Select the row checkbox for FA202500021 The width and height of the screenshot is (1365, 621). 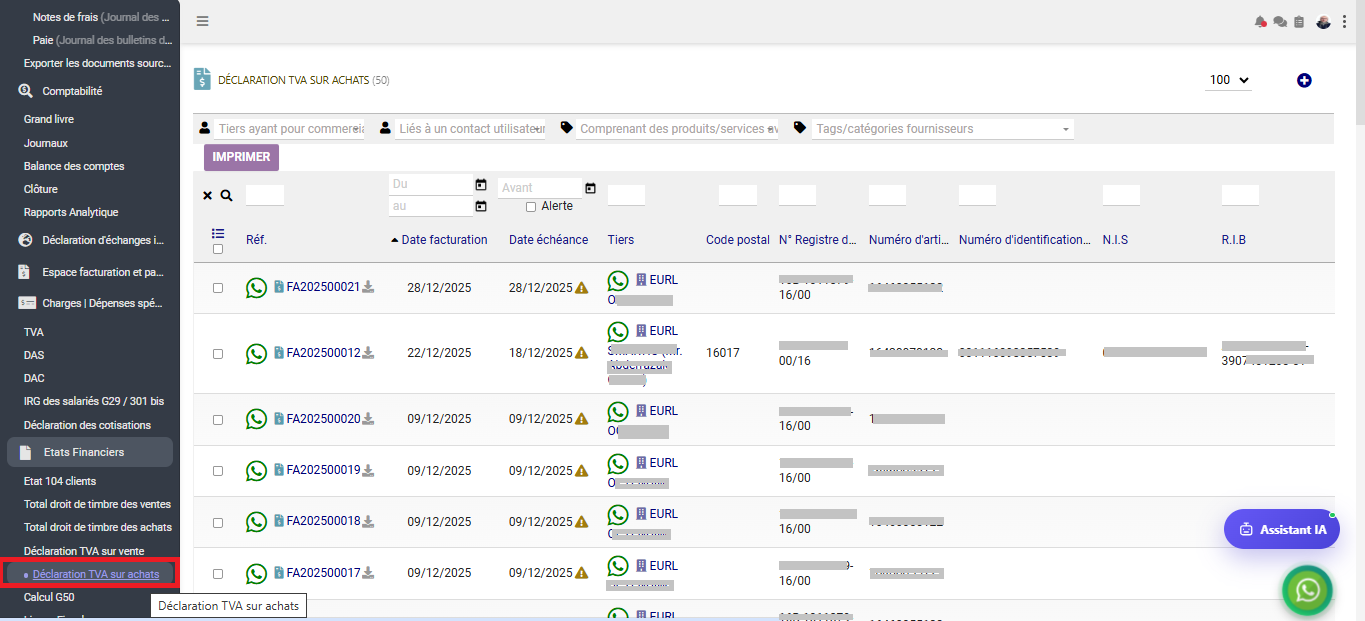coord(218,288)
